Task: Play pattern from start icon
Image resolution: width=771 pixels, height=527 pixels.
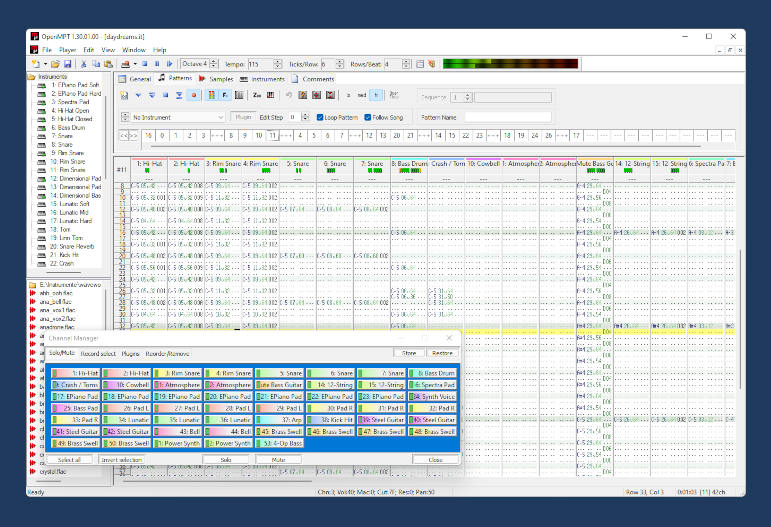Action: (x=152, y=95)
